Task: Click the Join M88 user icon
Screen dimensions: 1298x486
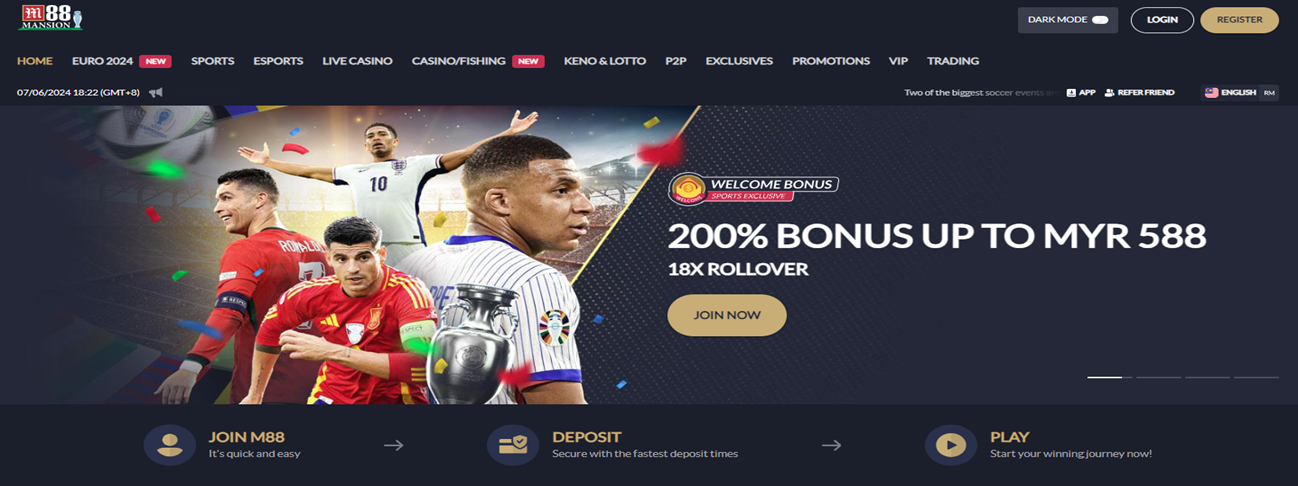Action: [x=170, y=445]
